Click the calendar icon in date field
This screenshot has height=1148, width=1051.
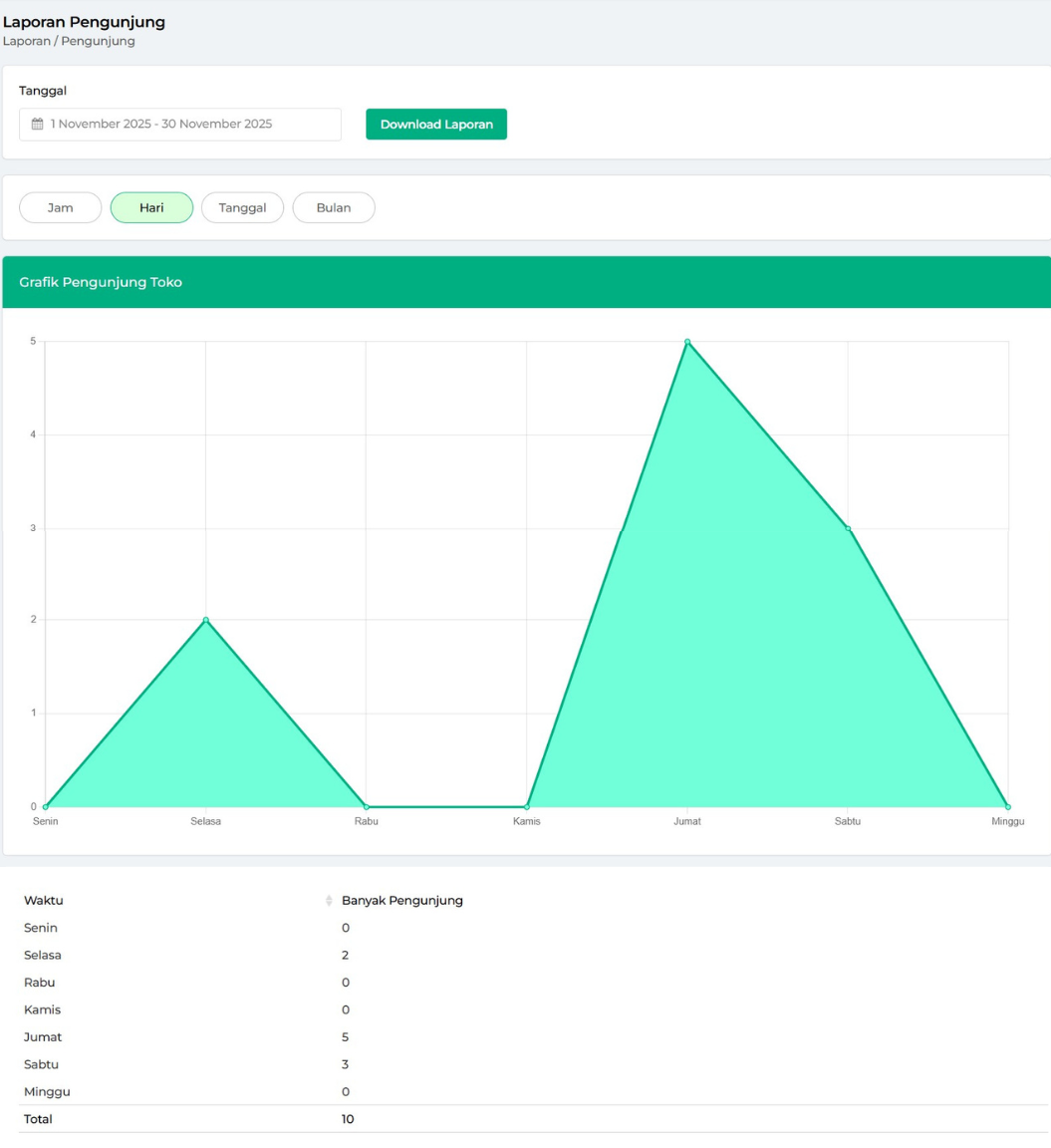pyautogui.click(x=38, y=125)
